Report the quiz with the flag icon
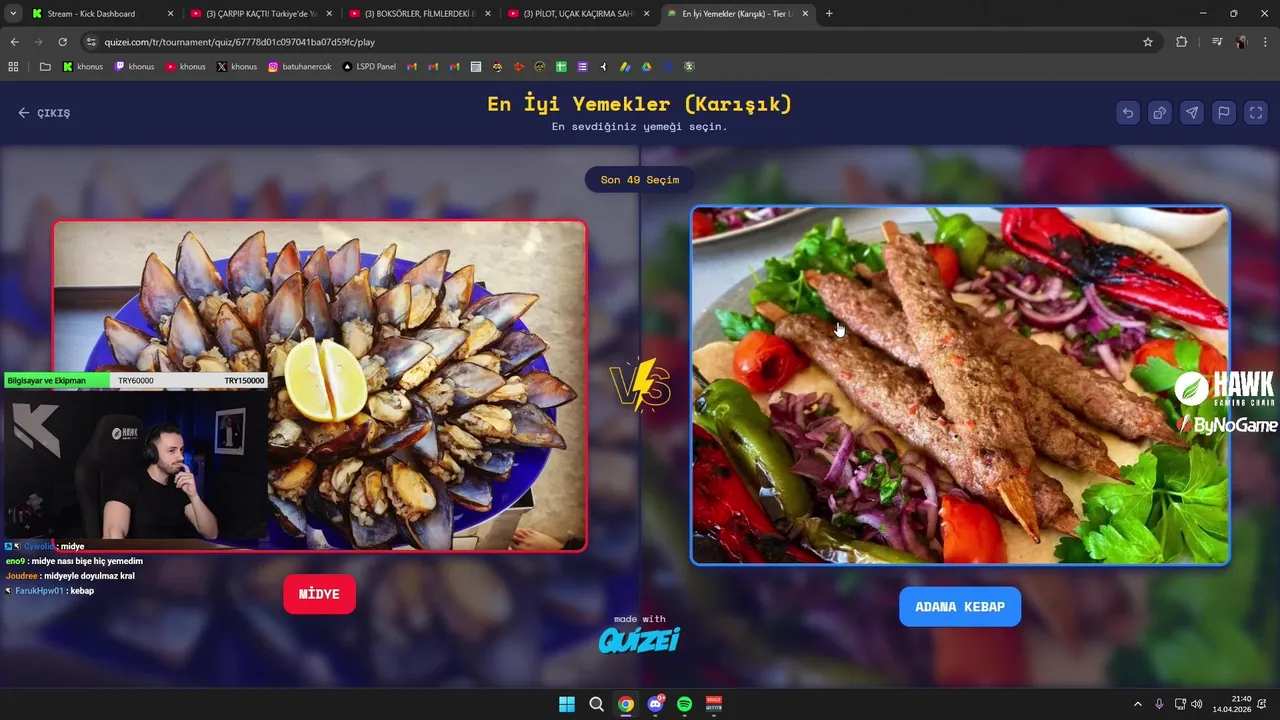The width and height of the screenshot is (1280, 720). (x=1224, y=113)
